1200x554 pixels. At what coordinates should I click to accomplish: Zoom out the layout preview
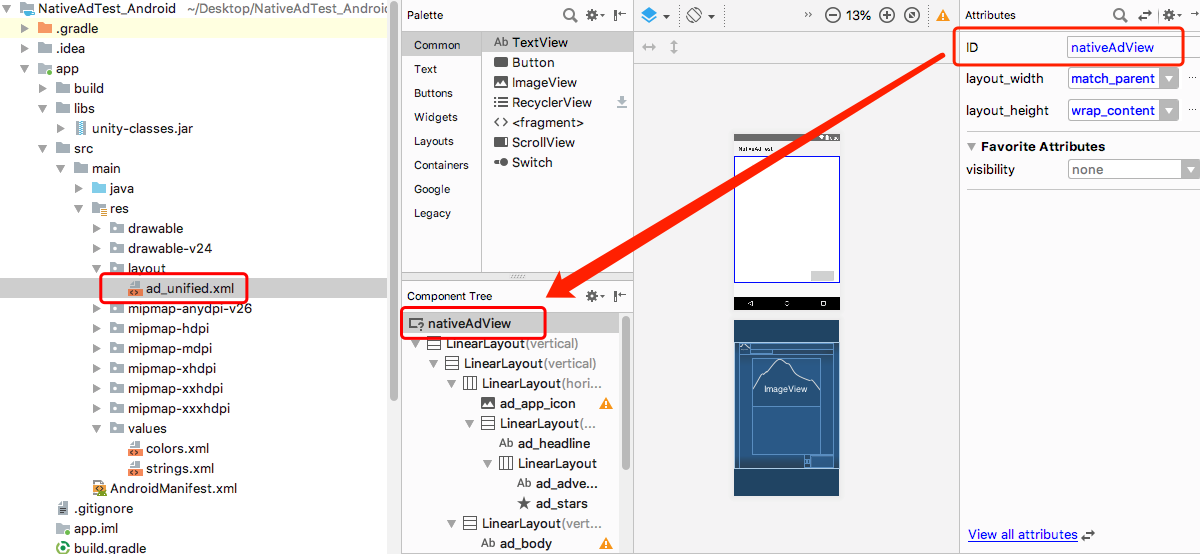tap(832, 16)
